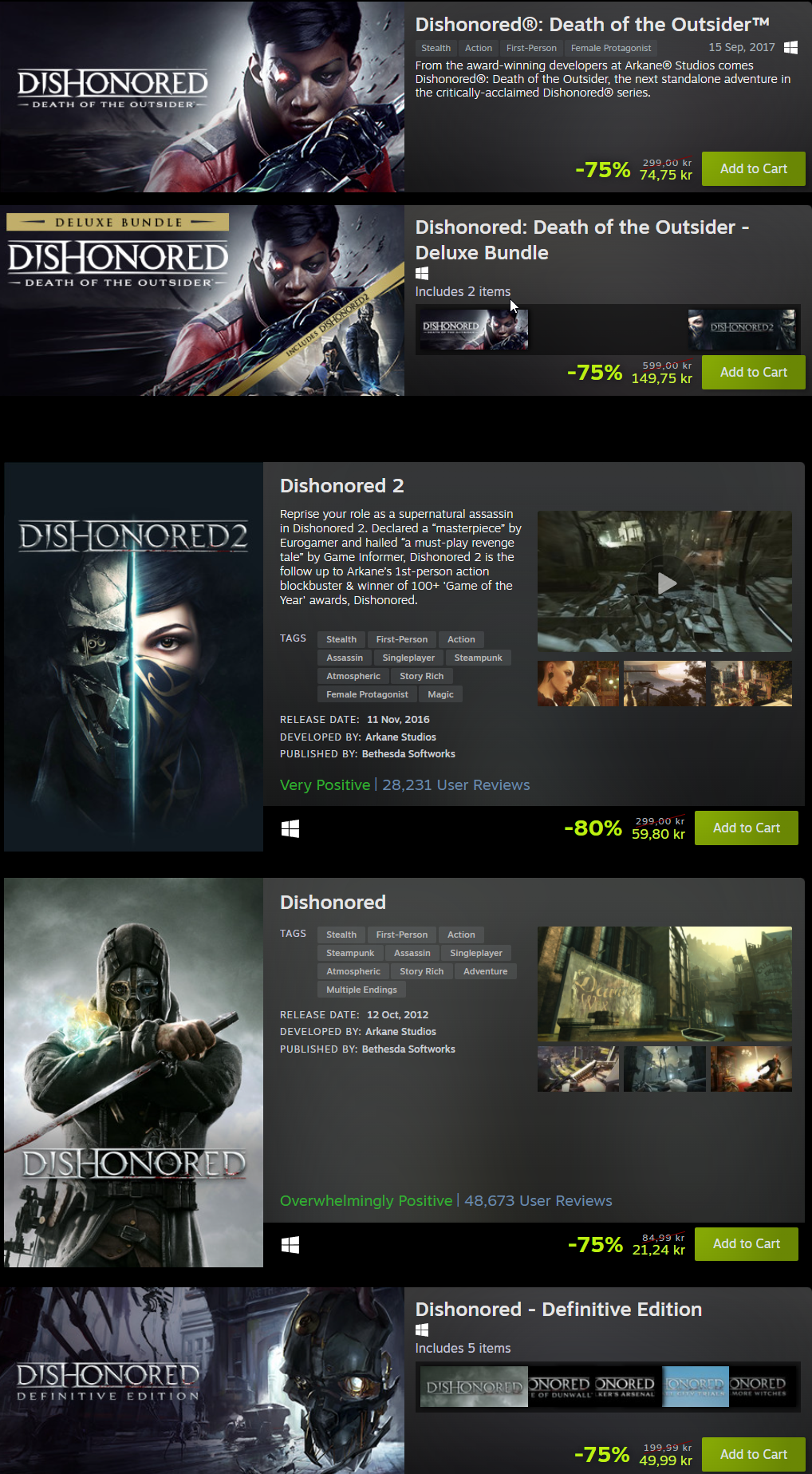Viewport: 812px width, 1474px height.
Task: Click Windows icon under Deluxe Bundle title
Action: (x=422, y=273)
